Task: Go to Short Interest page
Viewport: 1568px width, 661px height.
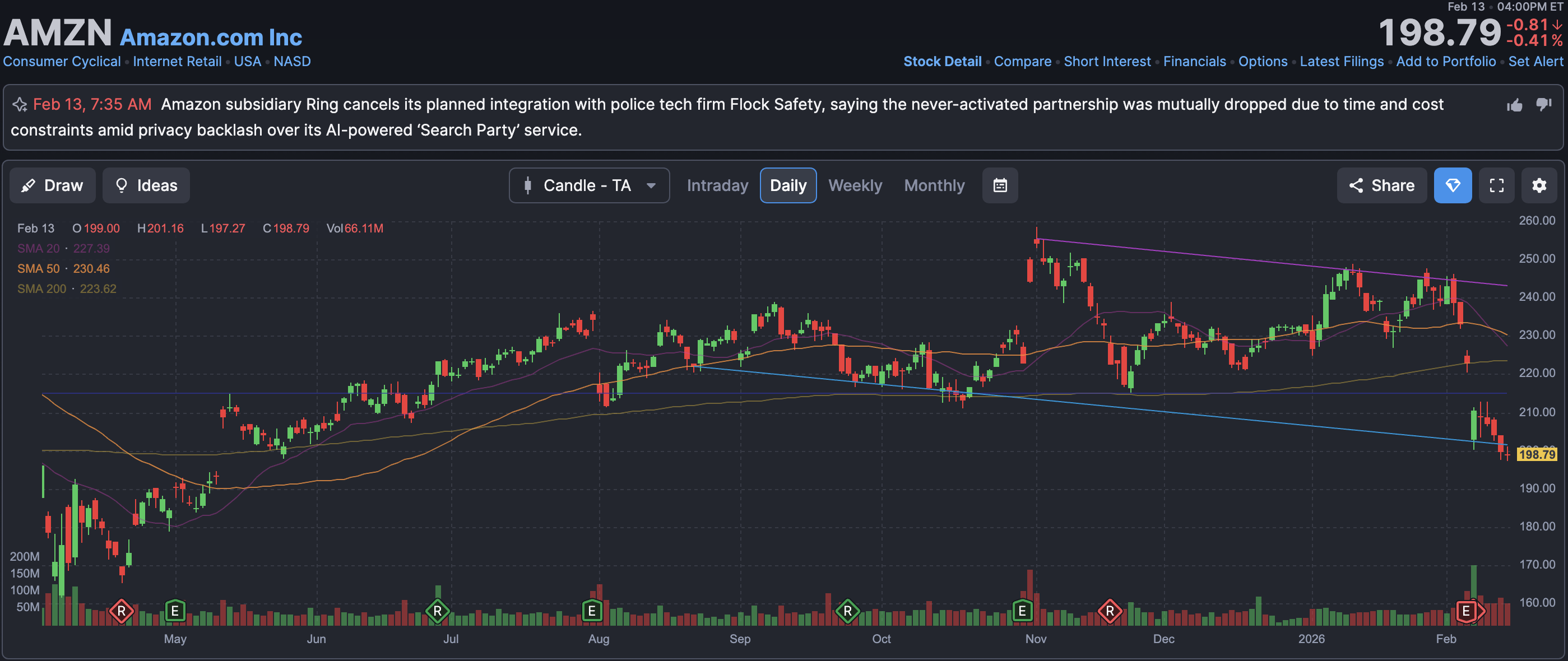Action: tap(1107, 62)
